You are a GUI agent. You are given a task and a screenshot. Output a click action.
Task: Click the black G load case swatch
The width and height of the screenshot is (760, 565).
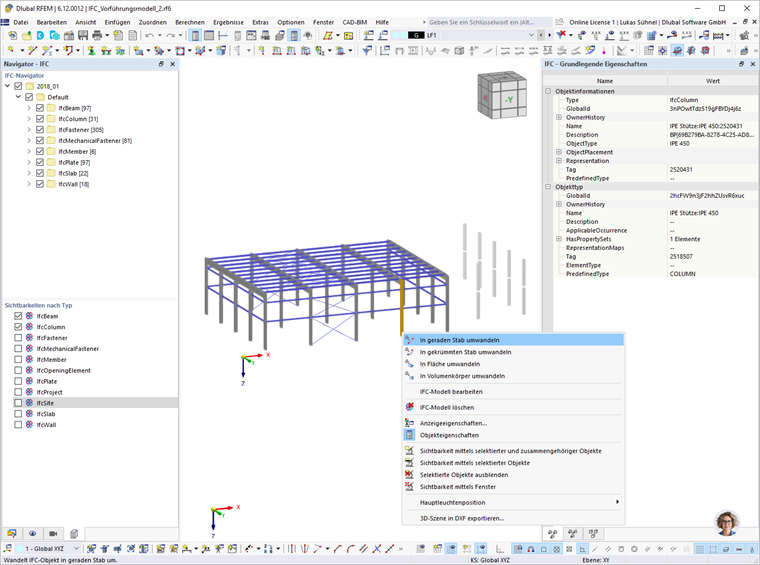pos(416,35)
